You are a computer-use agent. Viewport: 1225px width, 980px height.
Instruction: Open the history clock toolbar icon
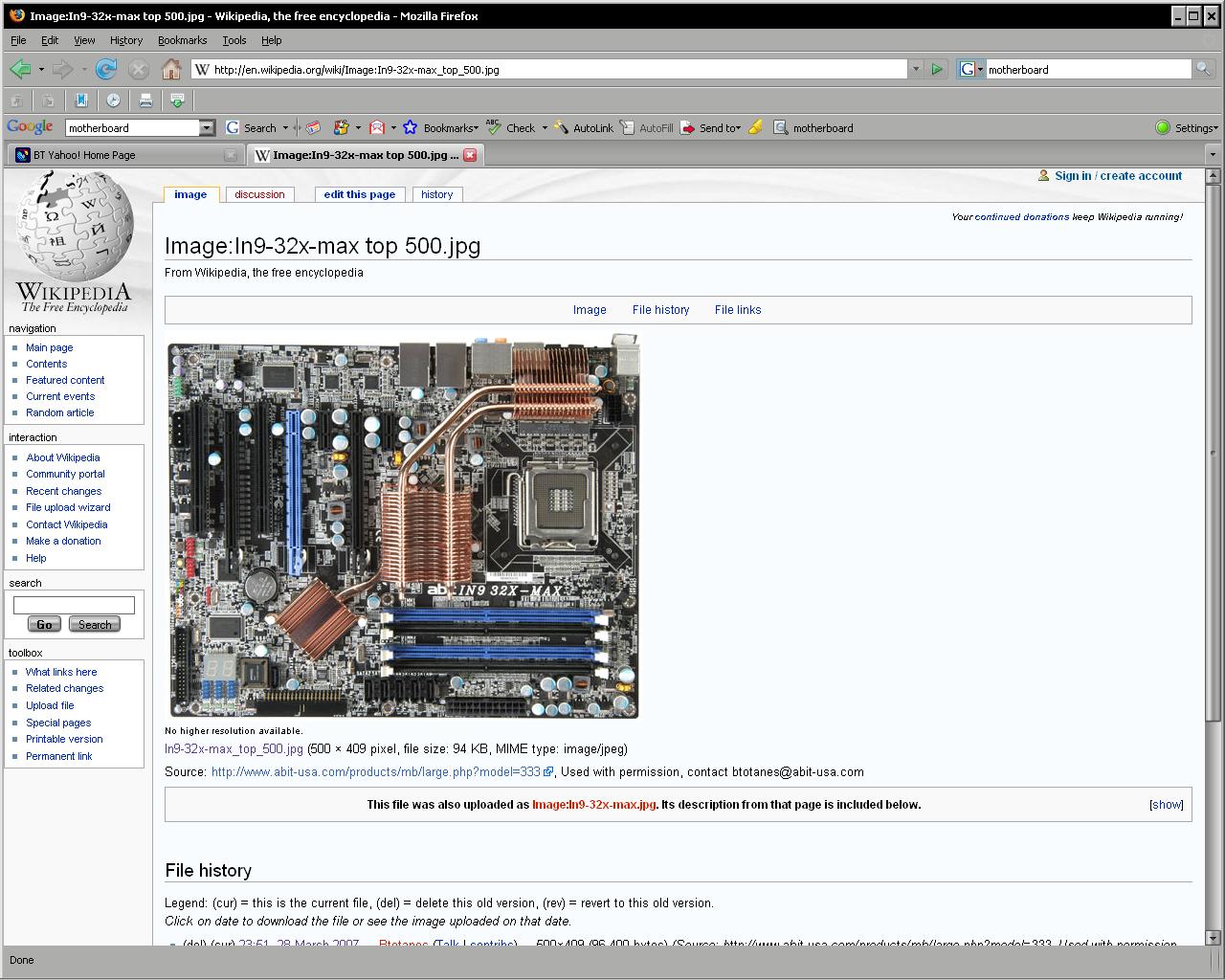113,100
